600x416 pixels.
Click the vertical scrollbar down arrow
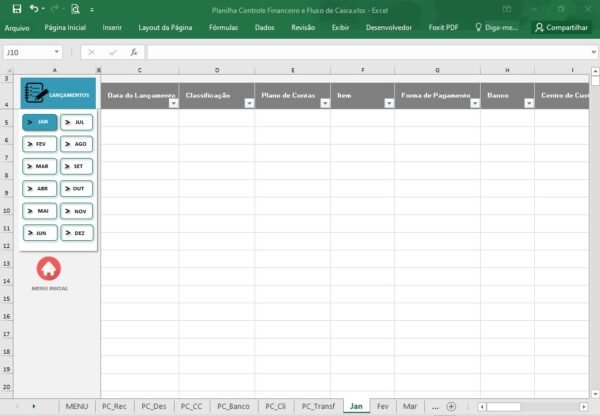coord(595,394)
